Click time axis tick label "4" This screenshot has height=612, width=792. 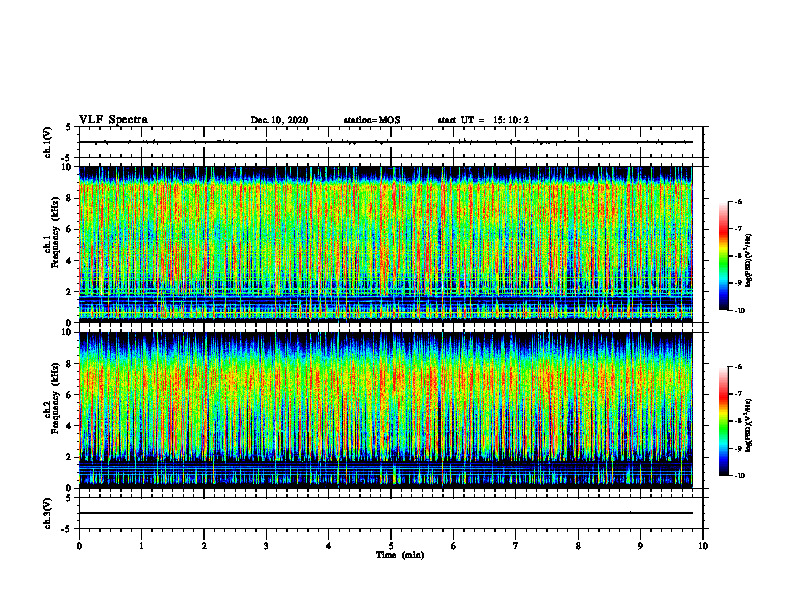tap(329, 546)
